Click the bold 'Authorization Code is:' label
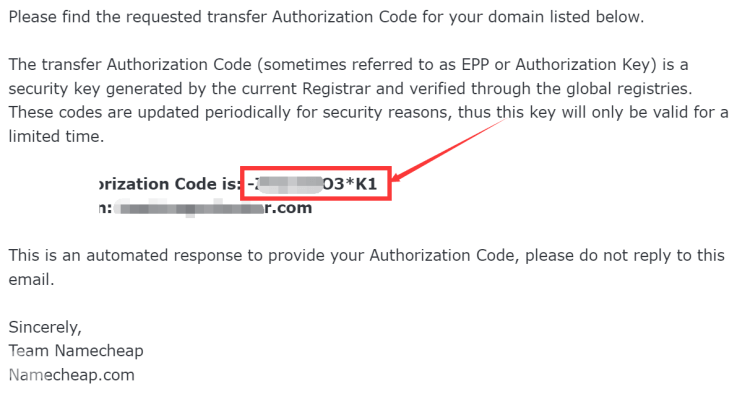 coord(169,184)
